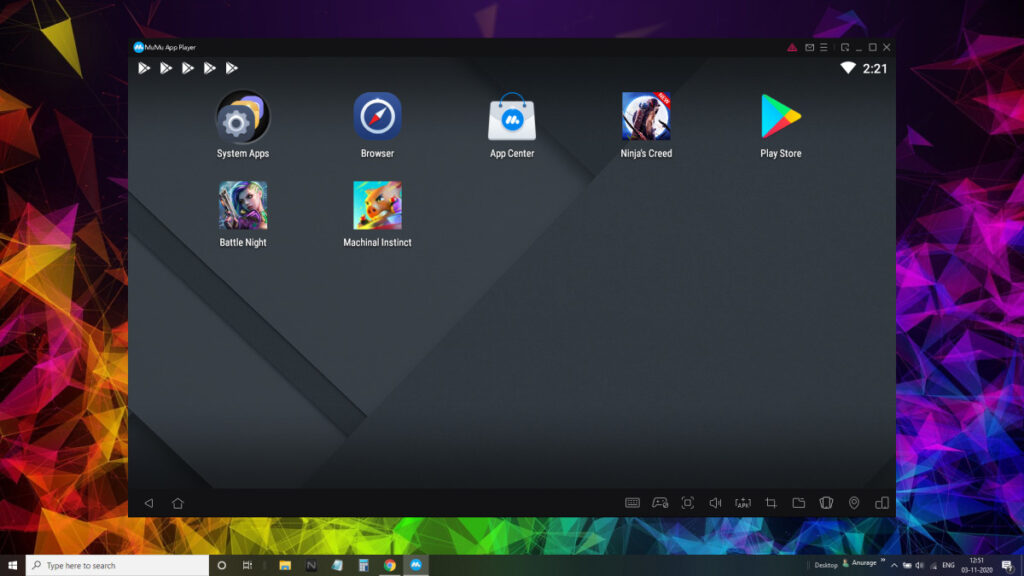Set a virtual location with the pin icon

tap(853, 503)
